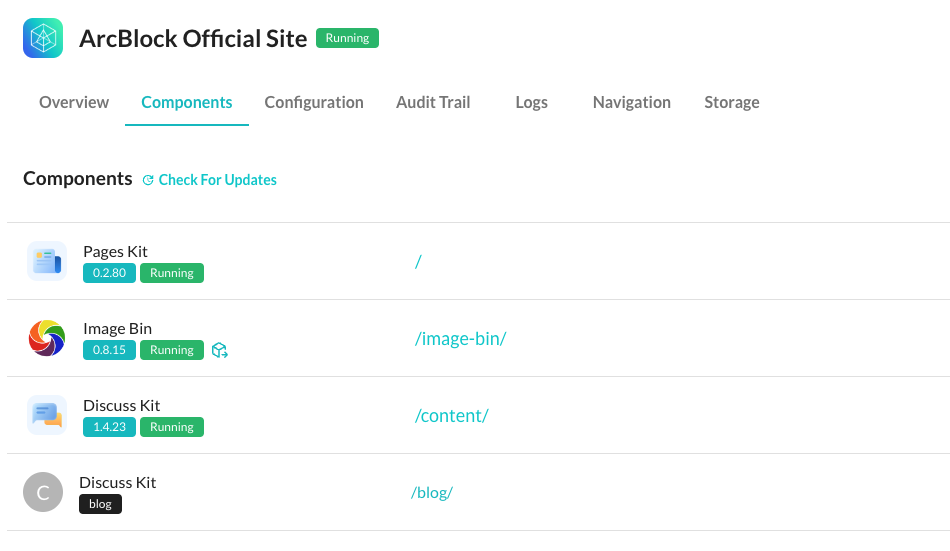The image size is (950, 551).
Task: Open the Audit Trail tab
Action: click(x=433, y=102)
